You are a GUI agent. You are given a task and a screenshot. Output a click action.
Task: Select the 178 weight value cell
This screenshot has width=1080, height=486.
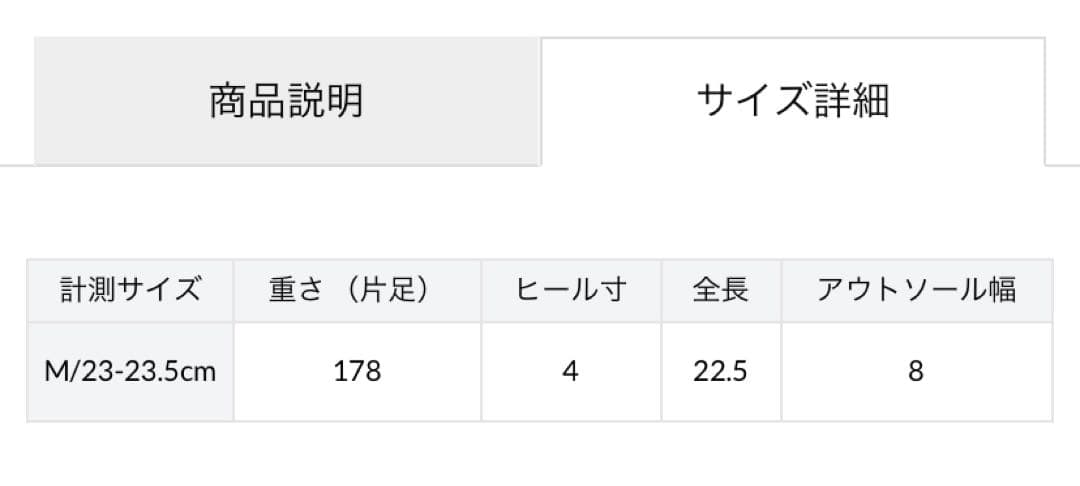(x=357, y=372)
